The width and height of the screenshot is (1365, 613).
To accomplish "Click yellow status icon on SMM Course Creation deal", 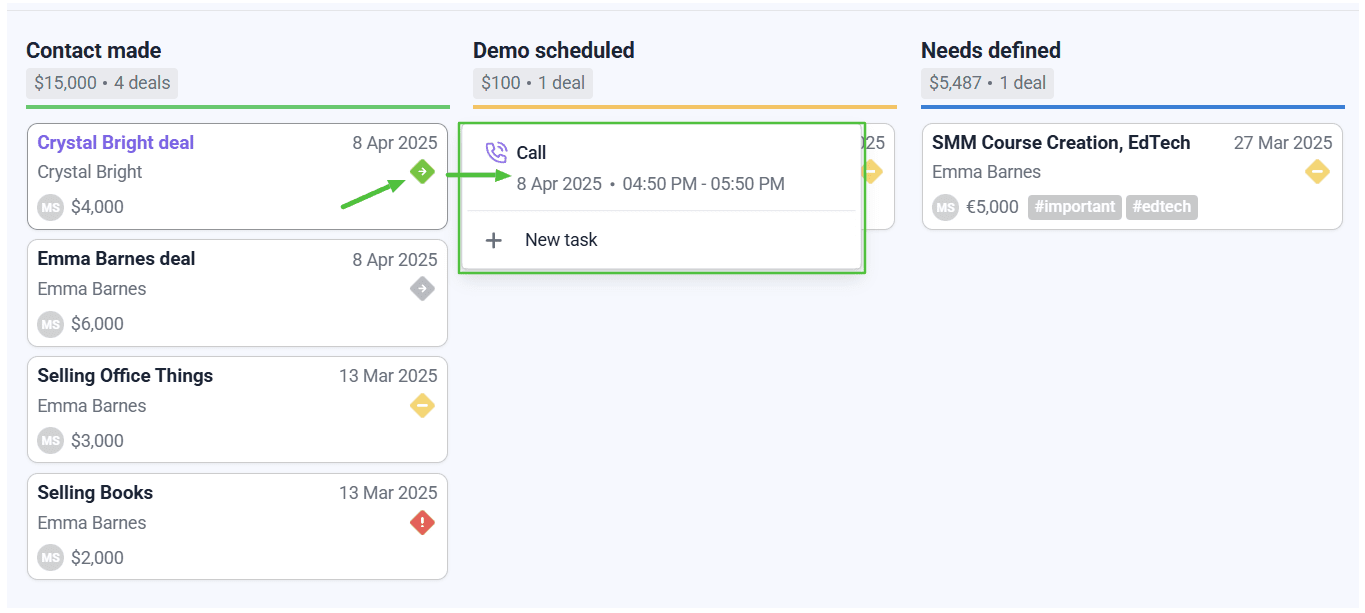I will [1317, 172].
